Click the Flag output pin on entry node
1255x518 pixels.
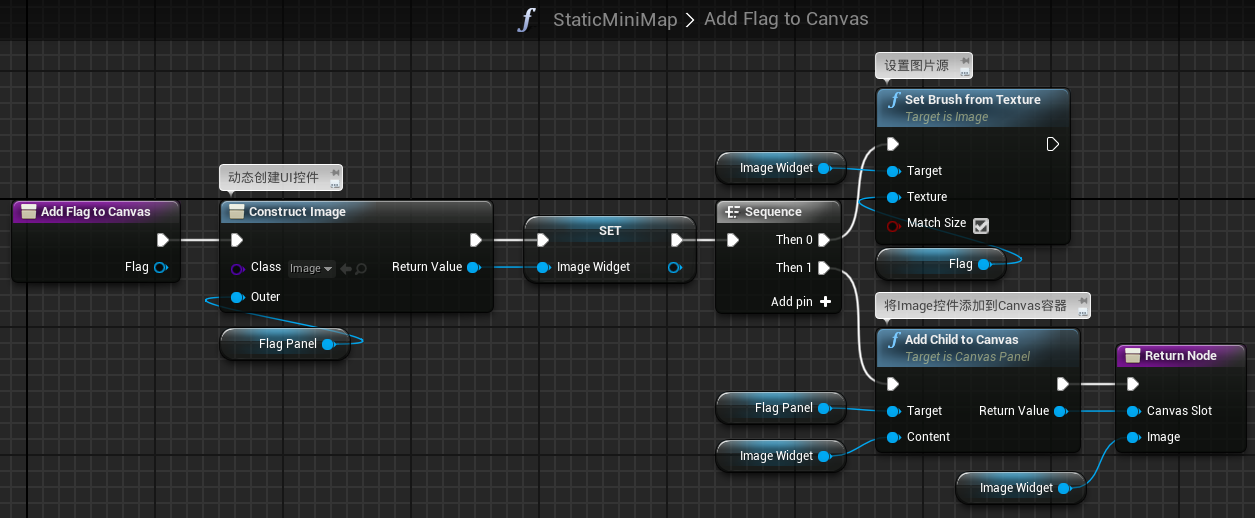pyautogui.click(x=161, y=267)
